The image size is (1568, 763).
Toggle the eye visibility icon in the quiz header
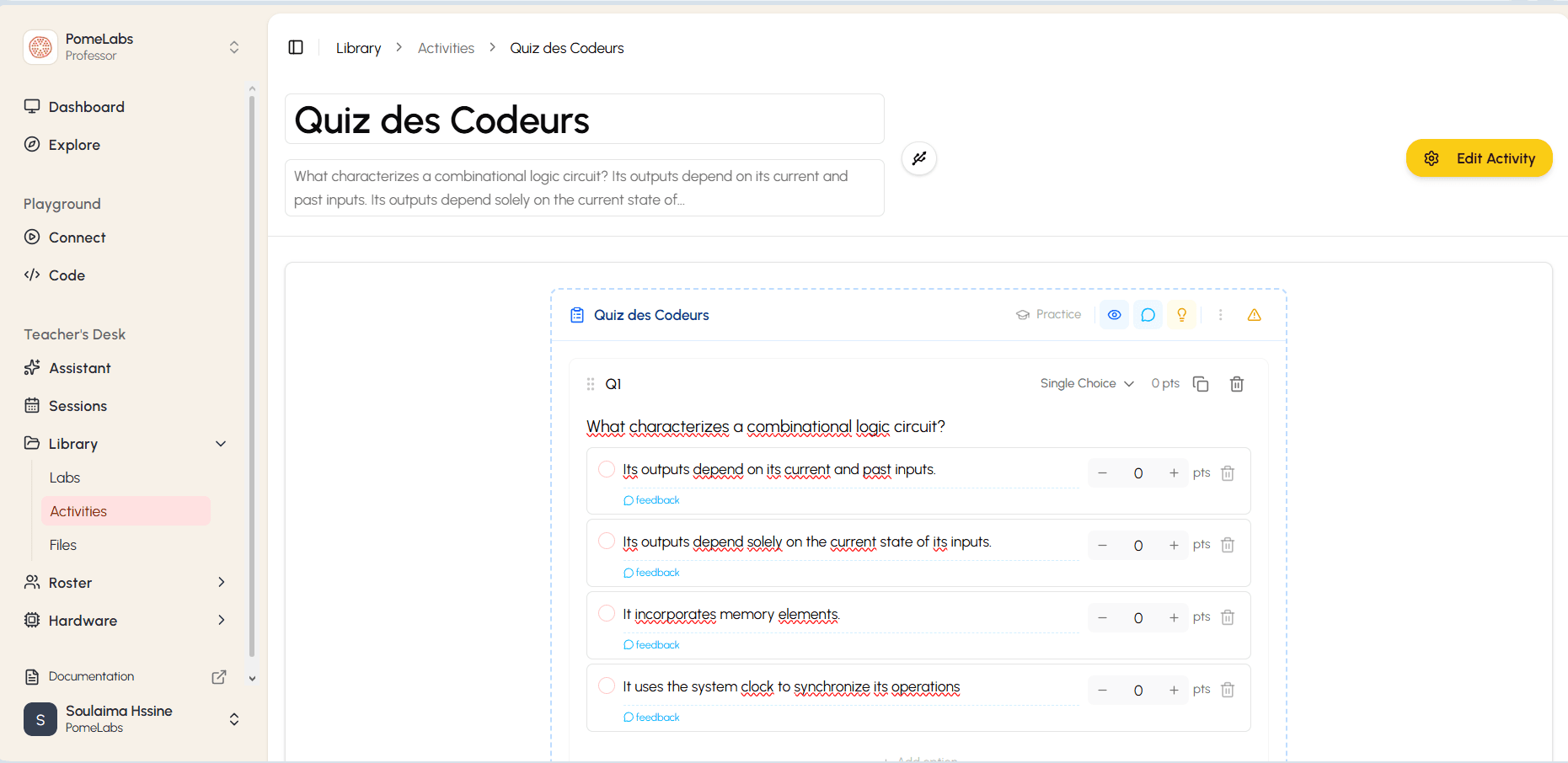coord(1114,315)
